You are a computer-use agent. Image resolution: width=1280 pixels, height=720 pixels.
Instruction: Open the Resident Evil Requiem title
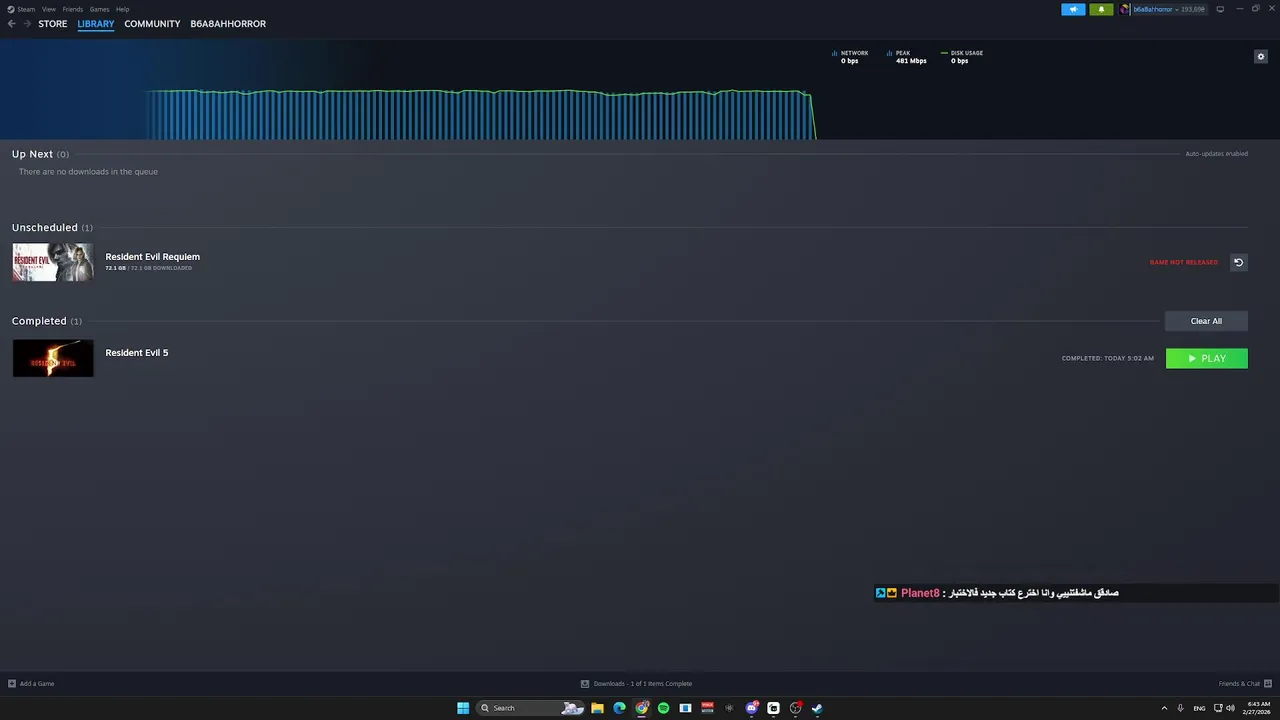153,257
